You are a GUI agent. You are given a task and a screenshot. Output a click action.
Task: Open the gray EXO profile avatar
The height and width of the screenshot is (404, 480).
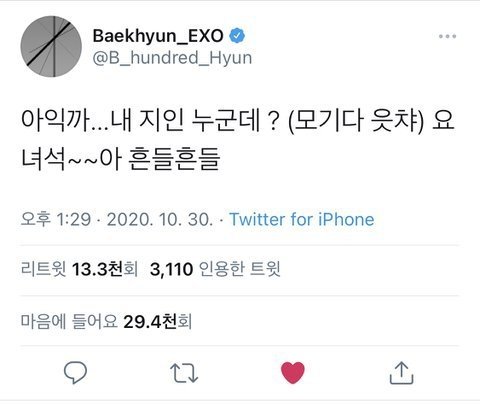tap(51, 46)
